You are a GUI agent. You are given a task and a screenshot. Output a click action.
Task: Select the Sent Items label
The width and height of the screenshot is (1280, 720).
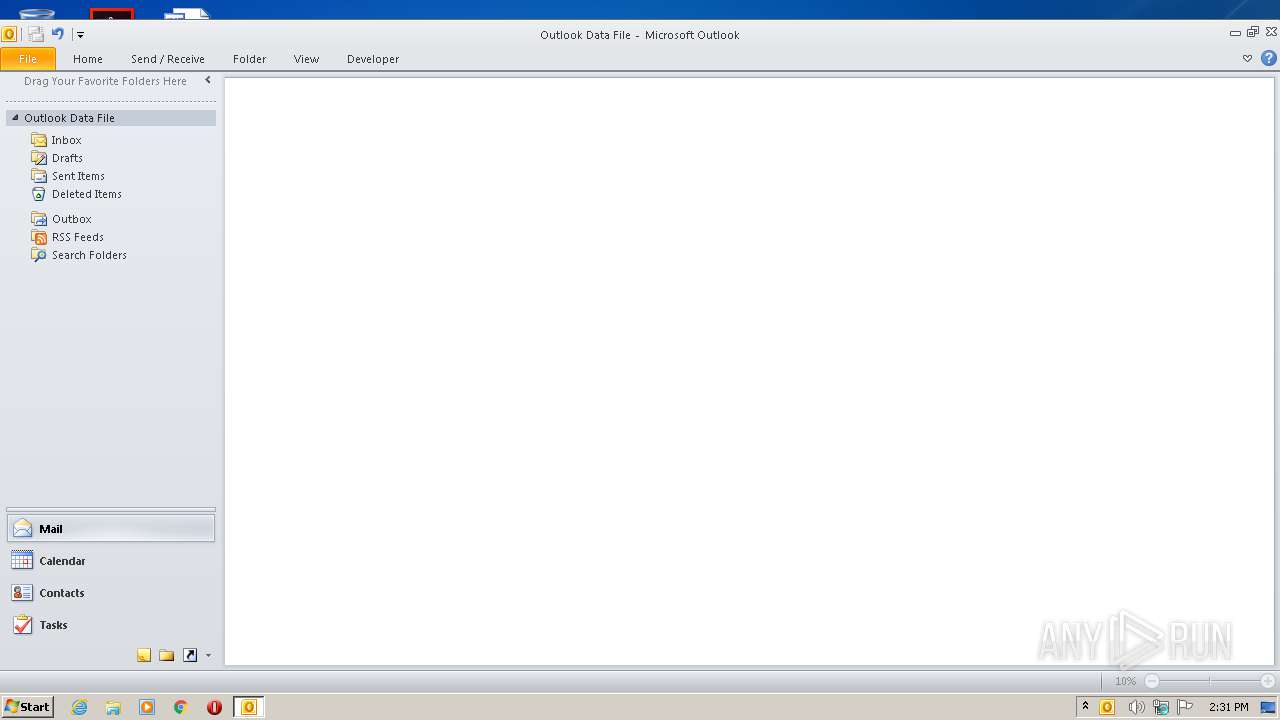[78, 177]
